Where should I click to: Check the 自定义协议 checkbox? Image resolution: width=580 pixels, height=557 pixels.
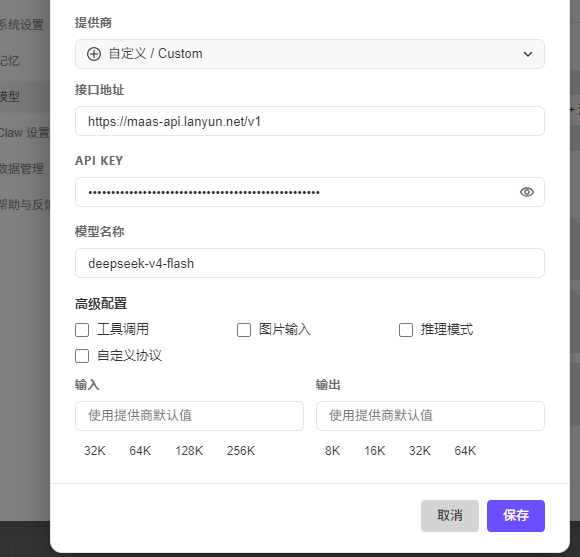[82, 356]
